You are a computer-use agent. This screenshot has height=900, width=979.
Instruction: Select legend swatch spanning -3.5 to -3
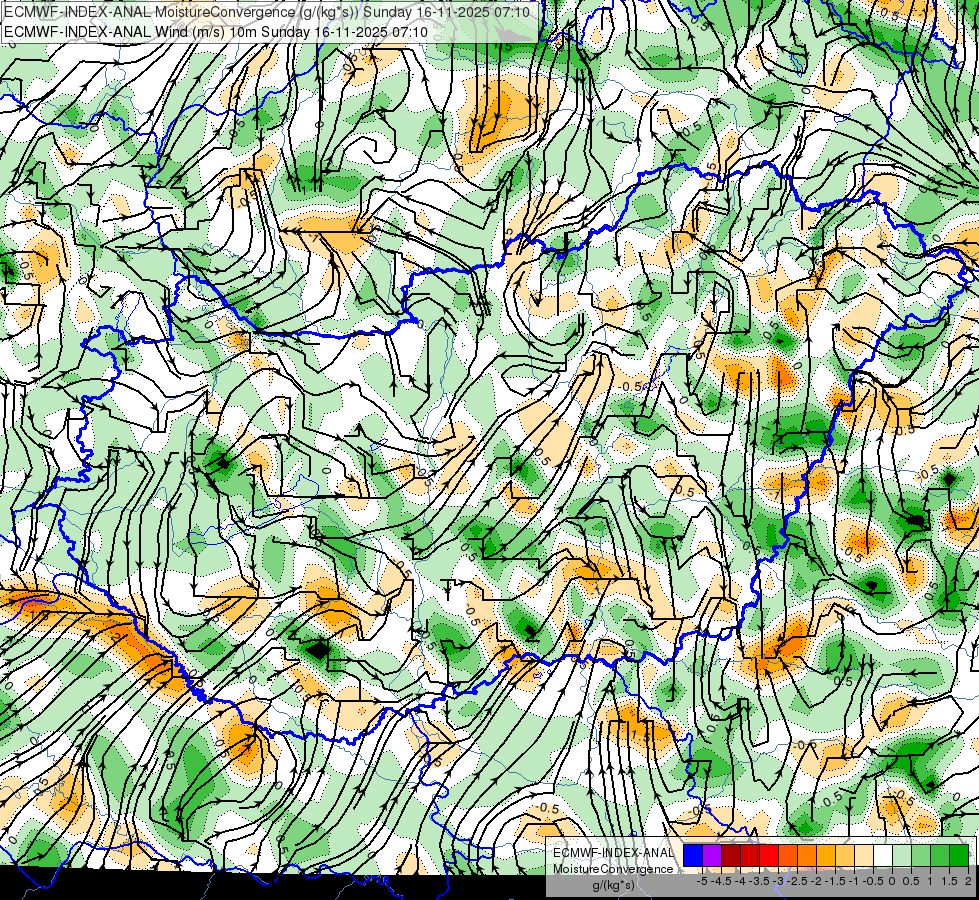[769, 855]
